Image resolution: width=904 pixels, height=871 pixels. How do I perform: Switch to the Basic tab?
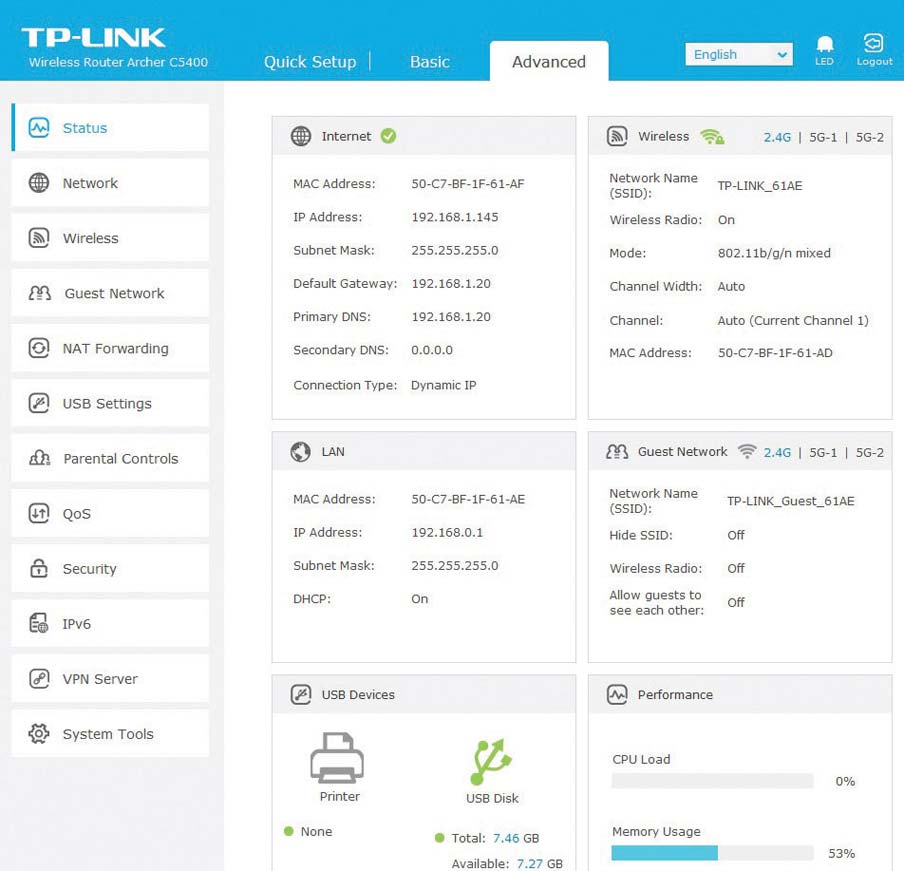(430, 62)
